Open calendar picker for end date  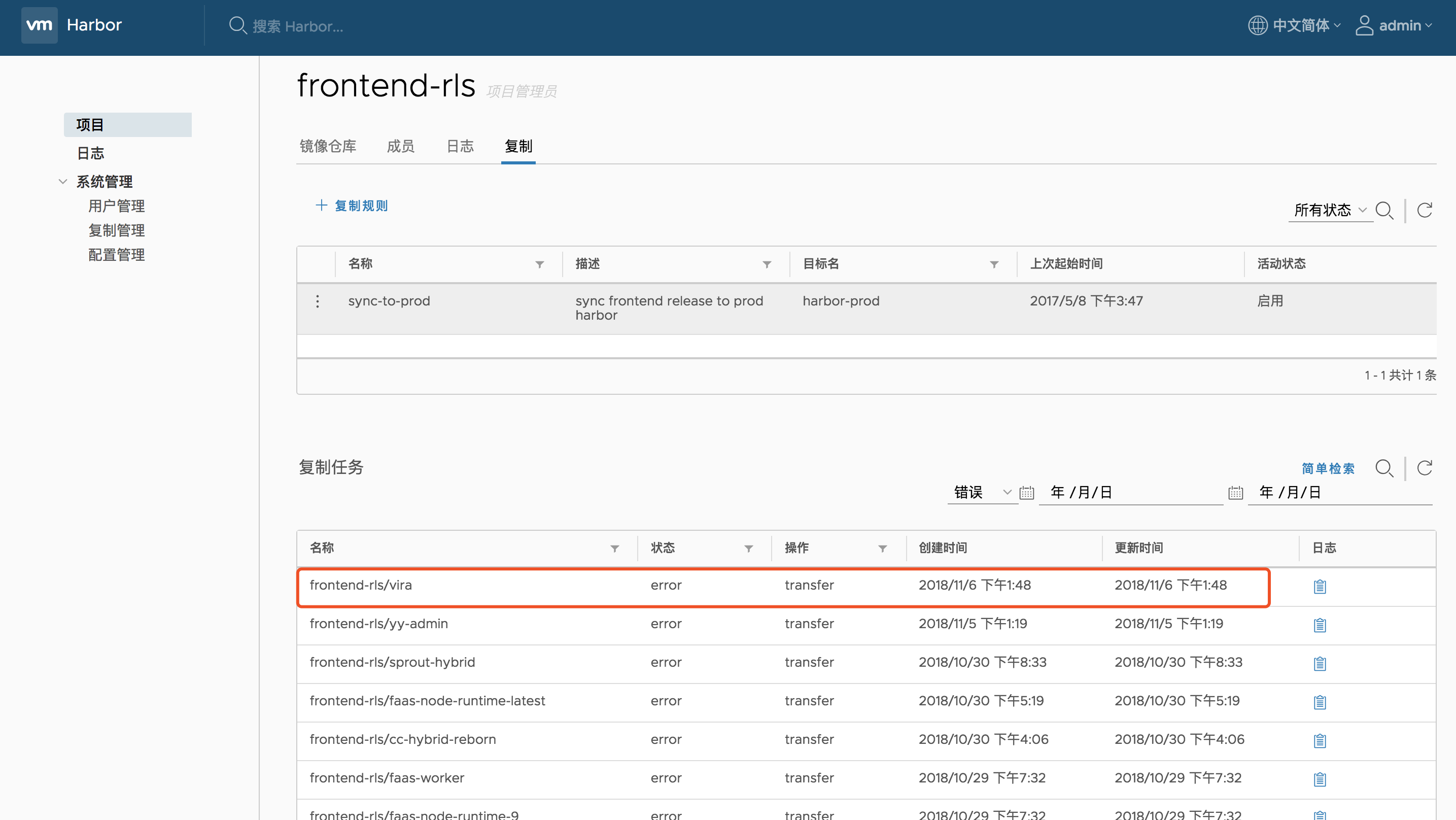(1235, 493)
